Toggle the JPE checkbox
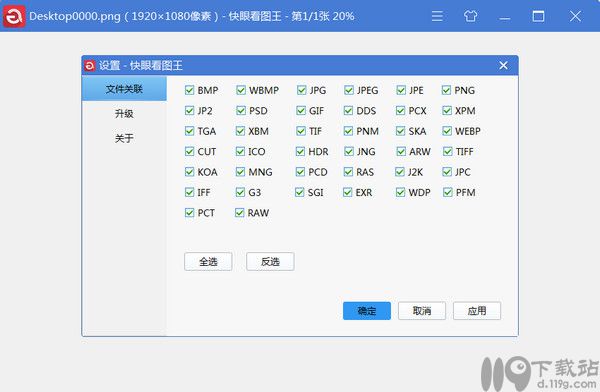This screenshot has height=392, width=600. tap(401, 90)
